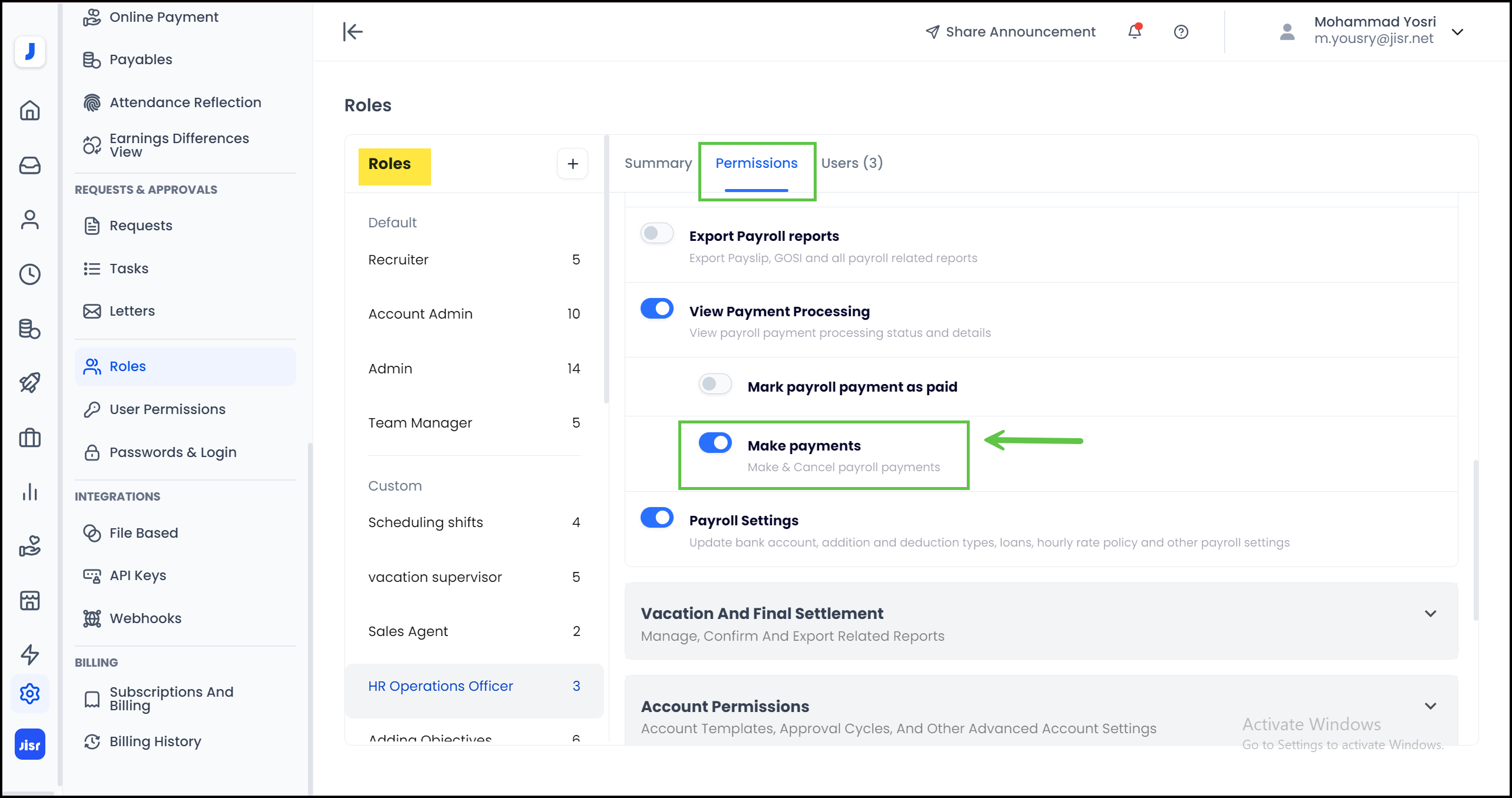This screenshot has height=798, width=1512.
Task: Expand the Account Permissions section
Action: tap(1430, 706)
